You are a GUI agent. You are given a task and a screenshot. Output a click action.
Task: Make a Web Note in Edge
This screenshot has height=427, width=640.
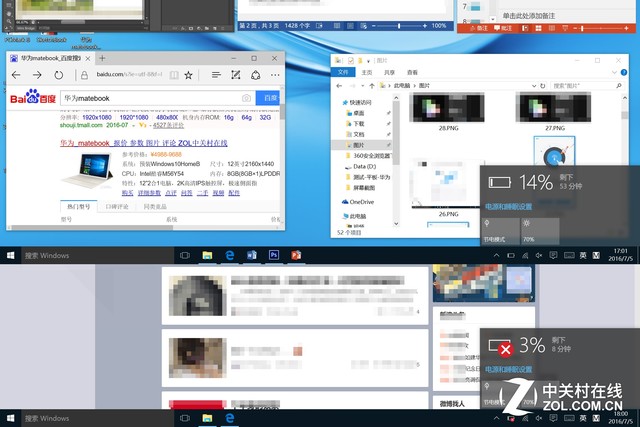tap(236, 75)
